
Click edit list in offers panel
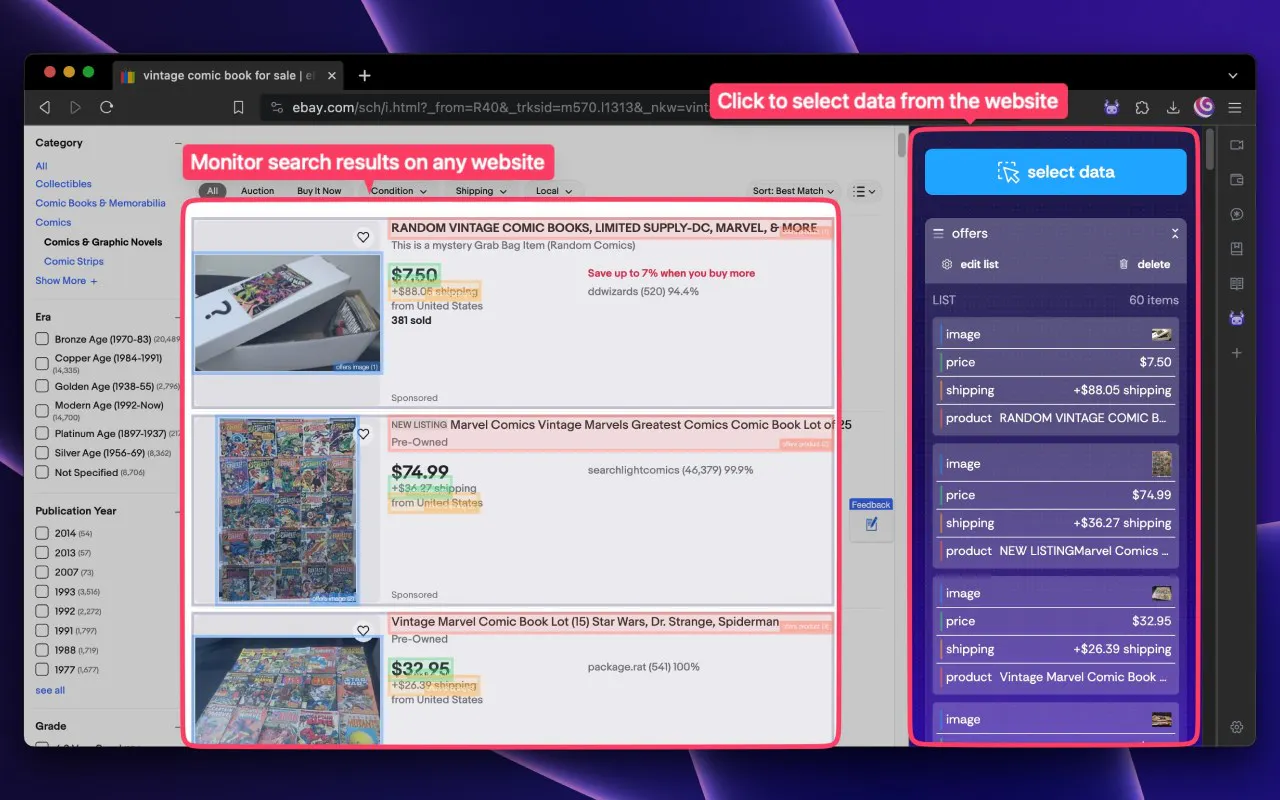tap(979, 264)
